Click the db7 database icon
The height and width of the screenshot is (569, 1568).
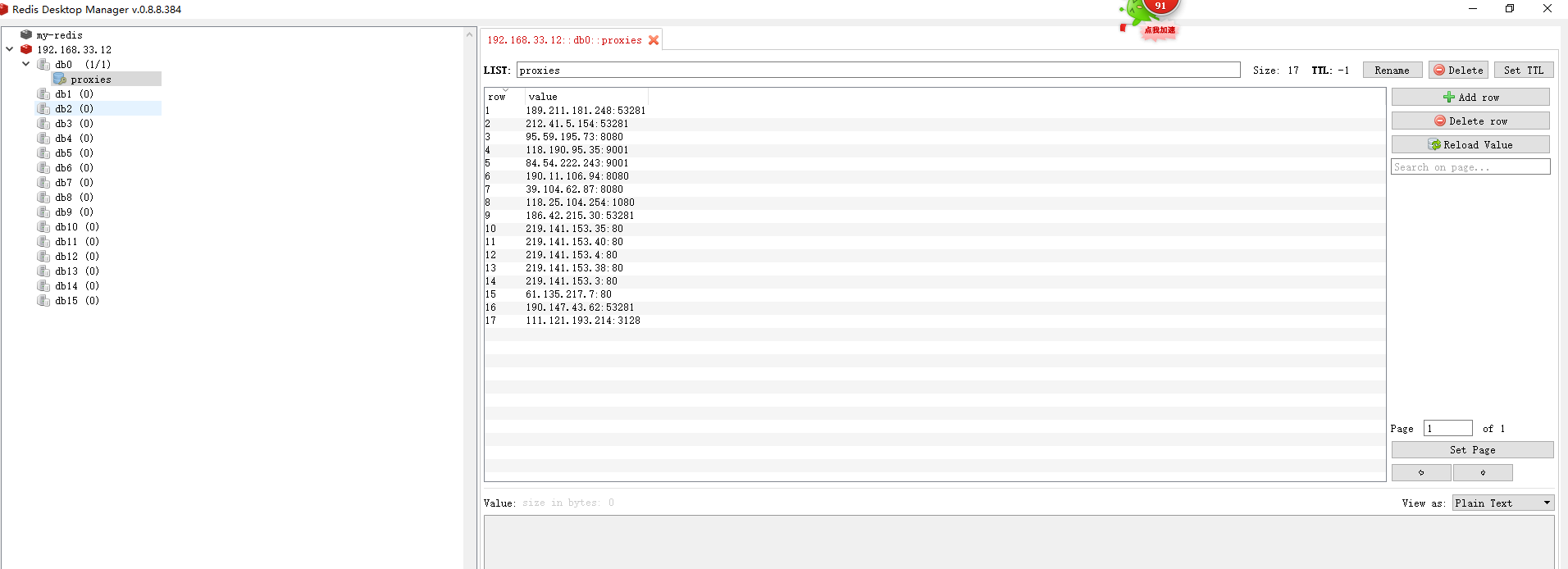point(43,182)
